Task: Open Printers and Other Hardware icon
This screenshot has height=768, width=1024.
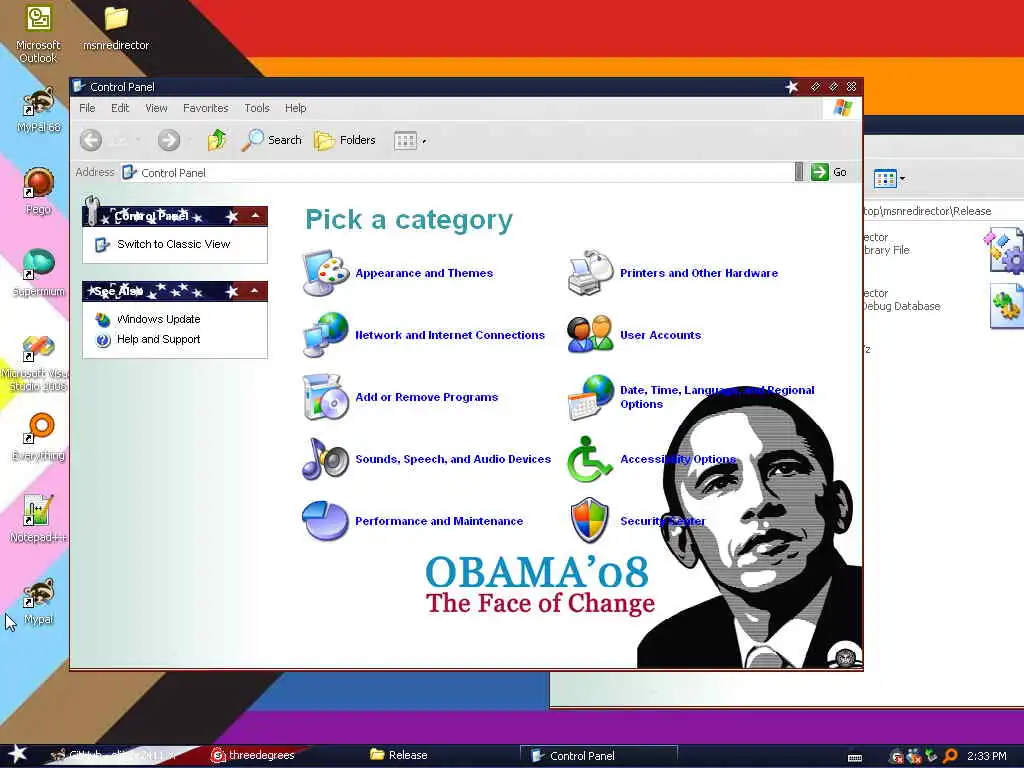Action: (x=591, y=273)
